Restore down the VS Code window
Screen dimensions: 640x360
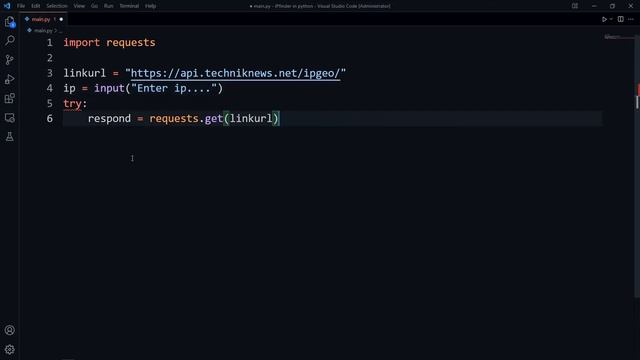(x=612, y=6)
